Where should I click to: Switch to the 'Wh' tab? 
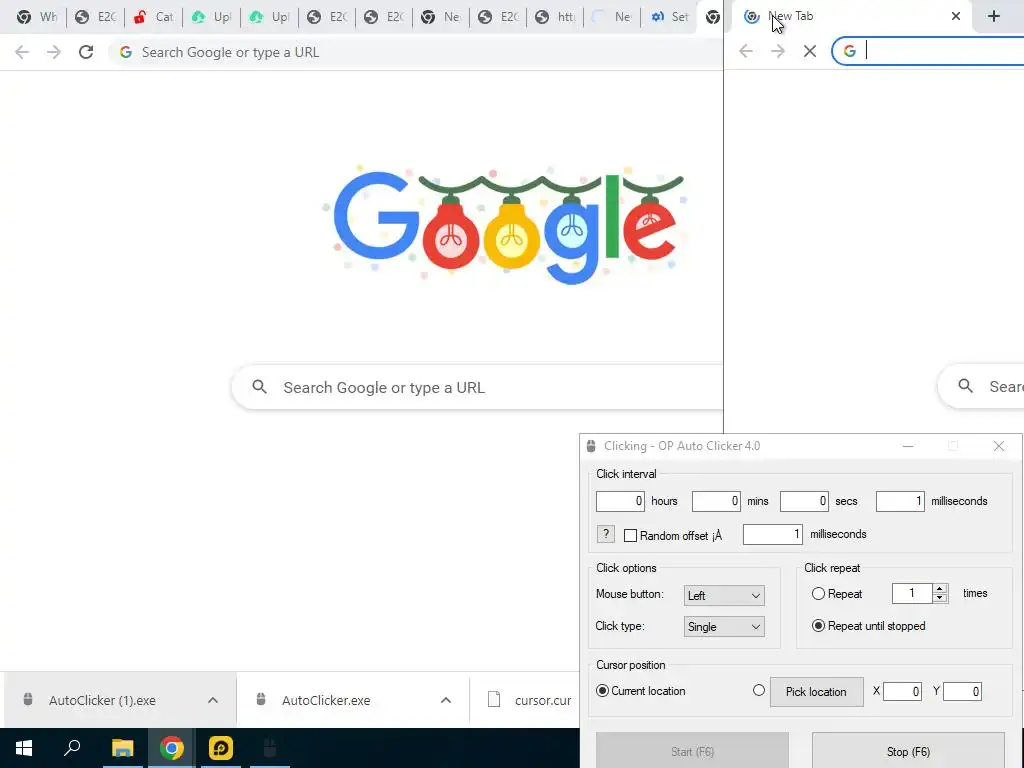tap(37, 17)
